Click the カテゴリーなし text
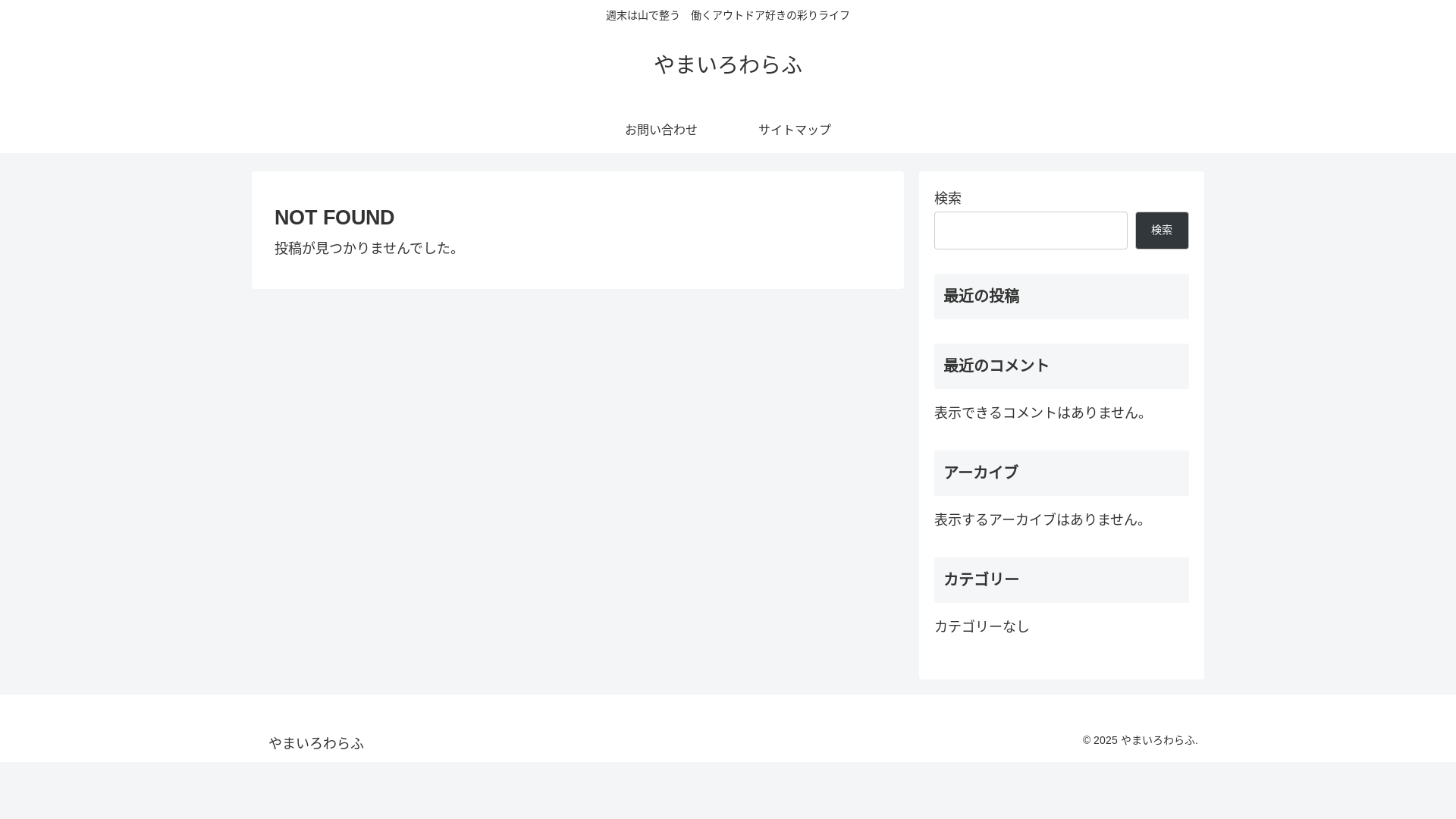1456x819 pixels. [982, 626]
